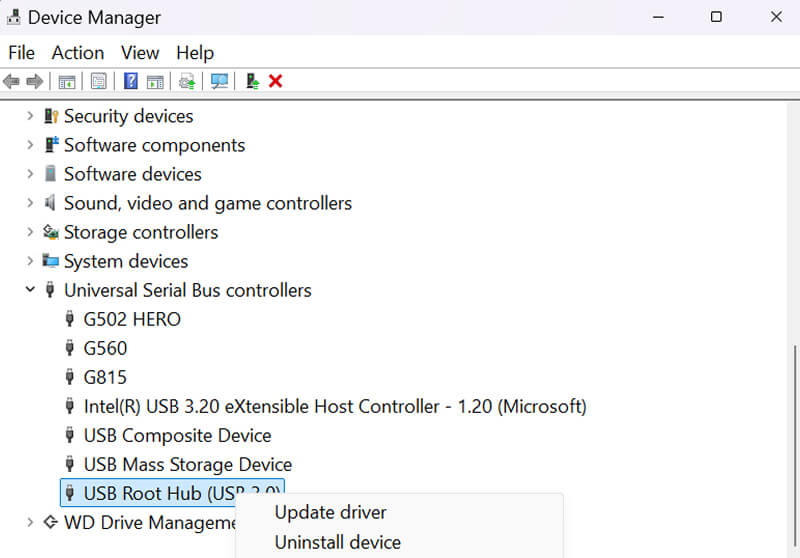The width and height of the screenshot is (800, 558).
Task: Click the Show/Hide Action Pane toolbar icon
Action: click(155, 82)
